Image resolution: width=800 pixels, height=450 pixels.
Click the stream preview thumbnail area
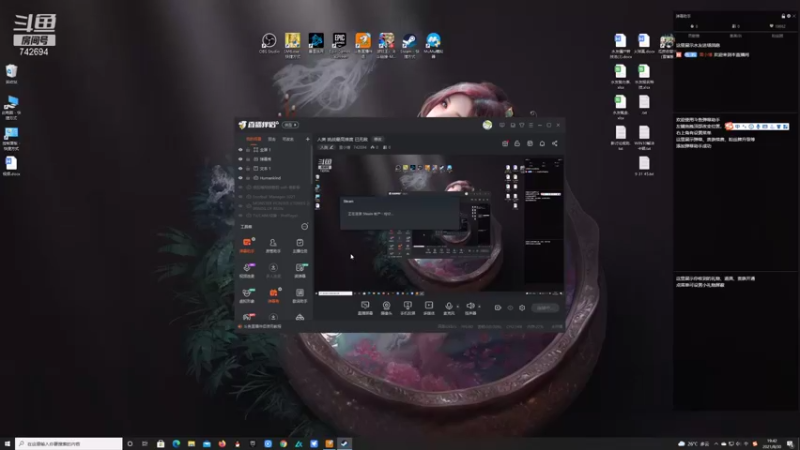pos(439,224)
